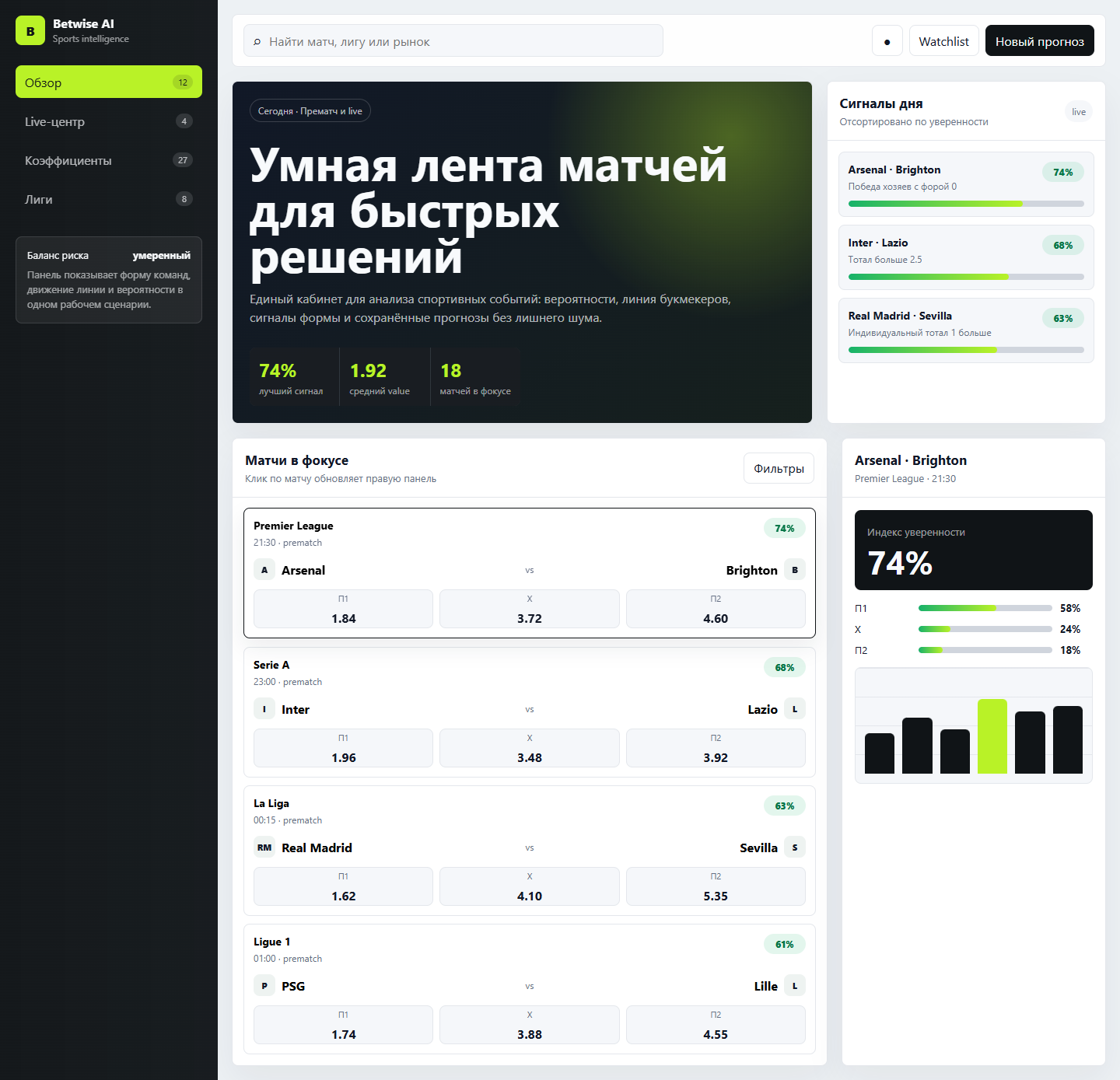Click the П1 58% probability bar
The height and width of the screenshot is (1080, 1120).
(985, 608)
